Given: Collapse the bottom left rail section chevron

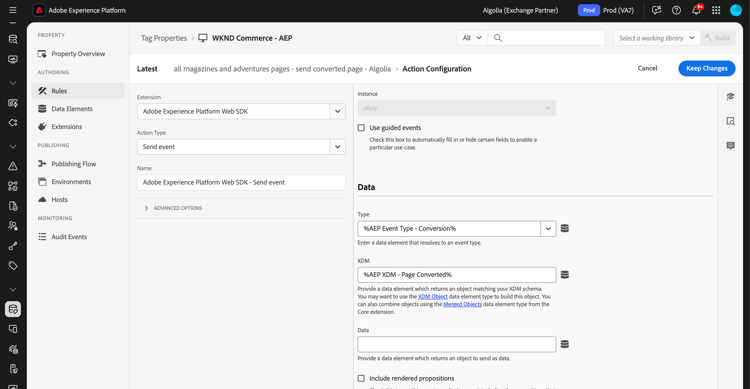Looking at the screenshot, I should pos(13,289).
